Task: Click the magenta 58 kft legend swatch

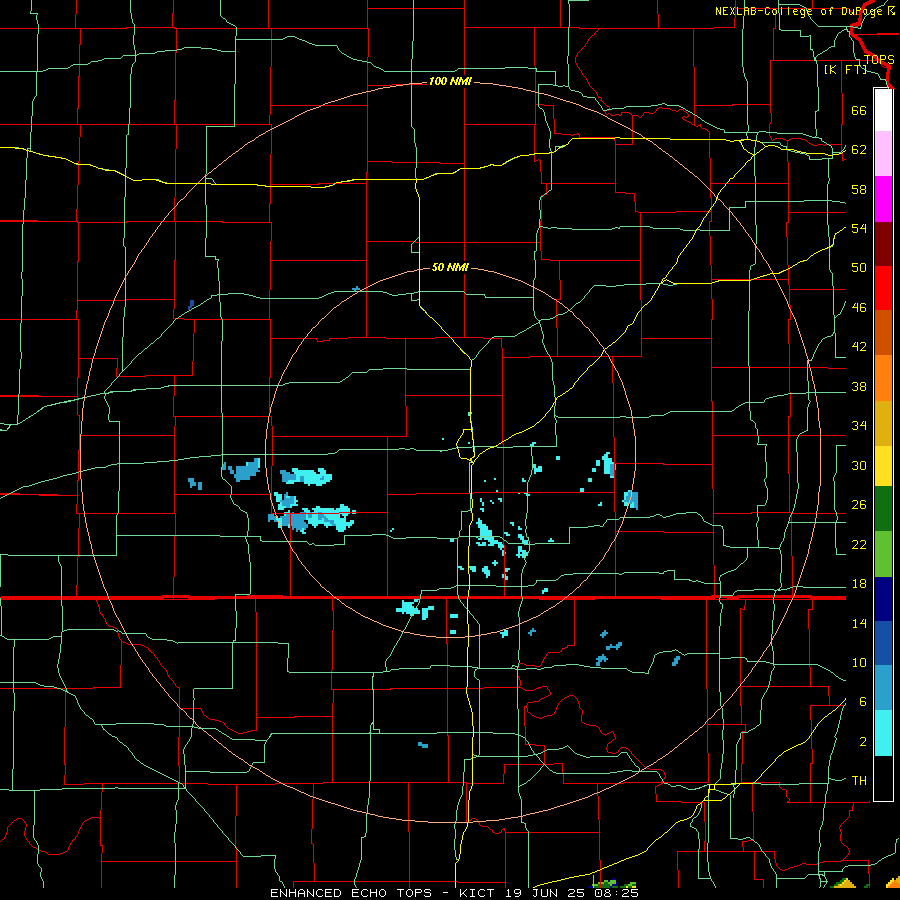Action: pos(883,199)
